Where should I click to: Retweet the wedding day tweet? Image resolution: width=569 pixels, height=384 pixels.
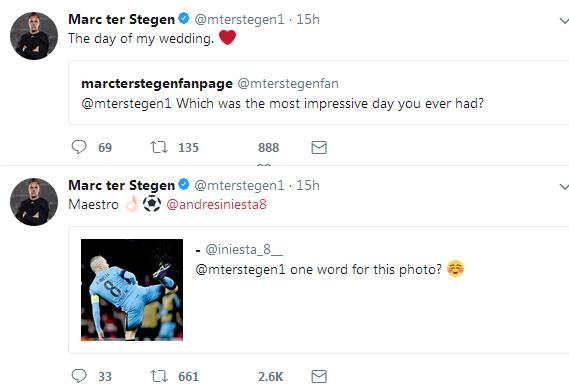tap(159, 147)
